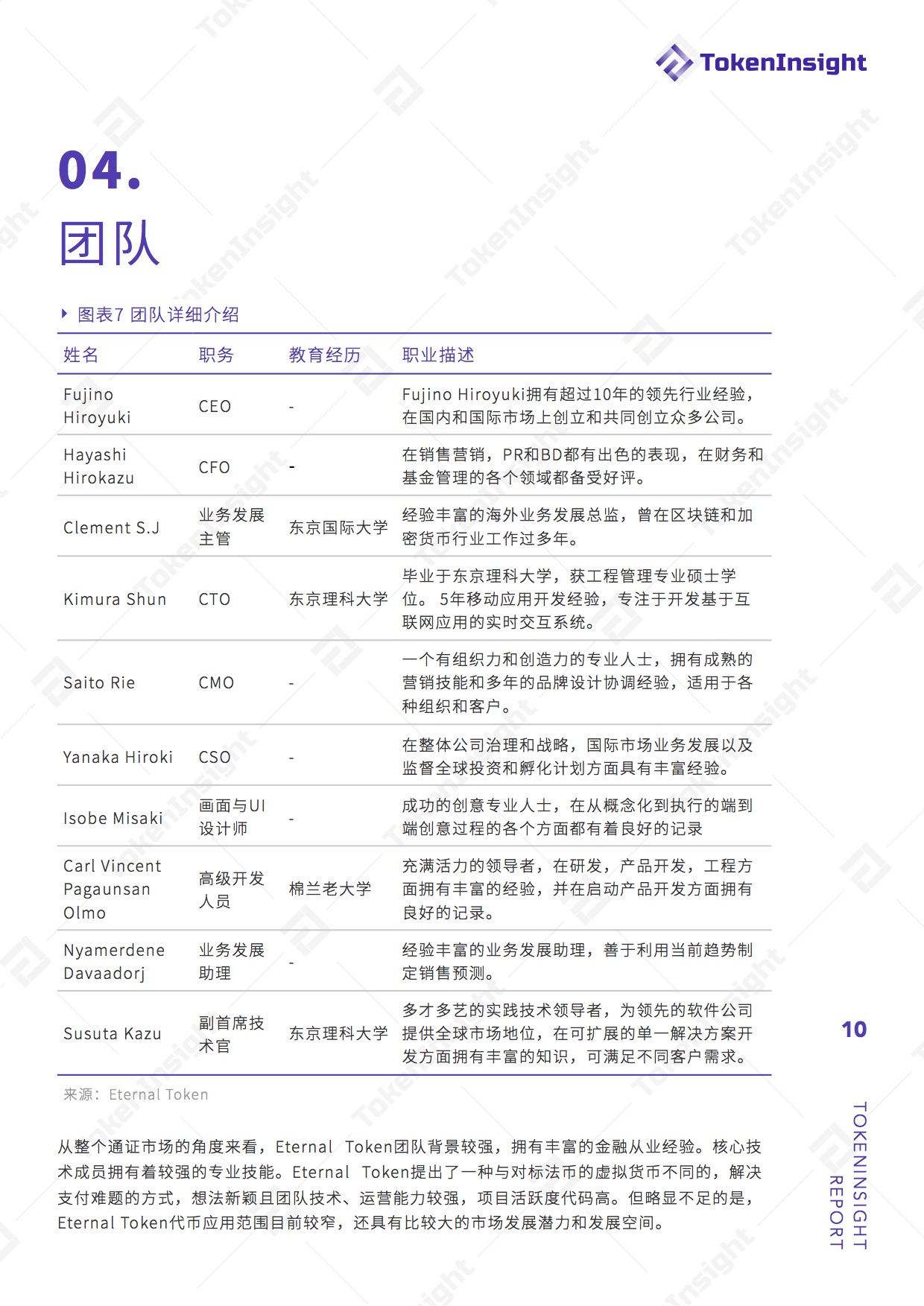The image size is (924, 1306).
Task: Click the 业务发展主管 role cell
Action: [232, 527]
